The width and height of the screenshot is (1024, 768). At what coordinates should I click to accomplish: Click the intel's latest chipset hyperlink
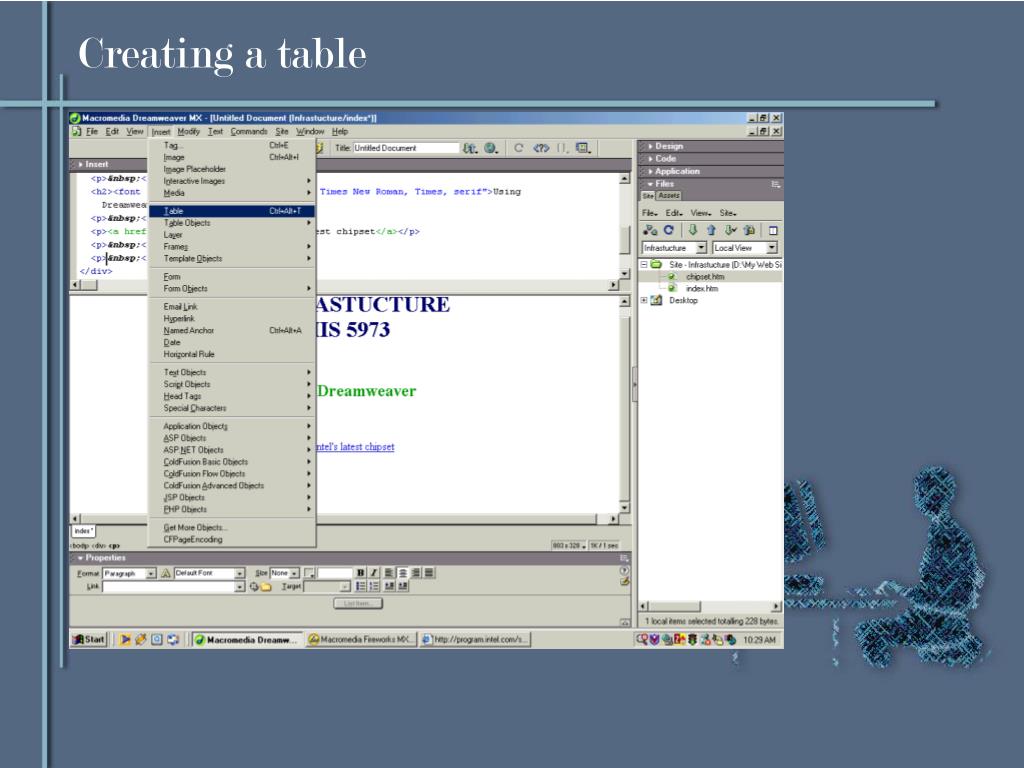click(355, 447)
